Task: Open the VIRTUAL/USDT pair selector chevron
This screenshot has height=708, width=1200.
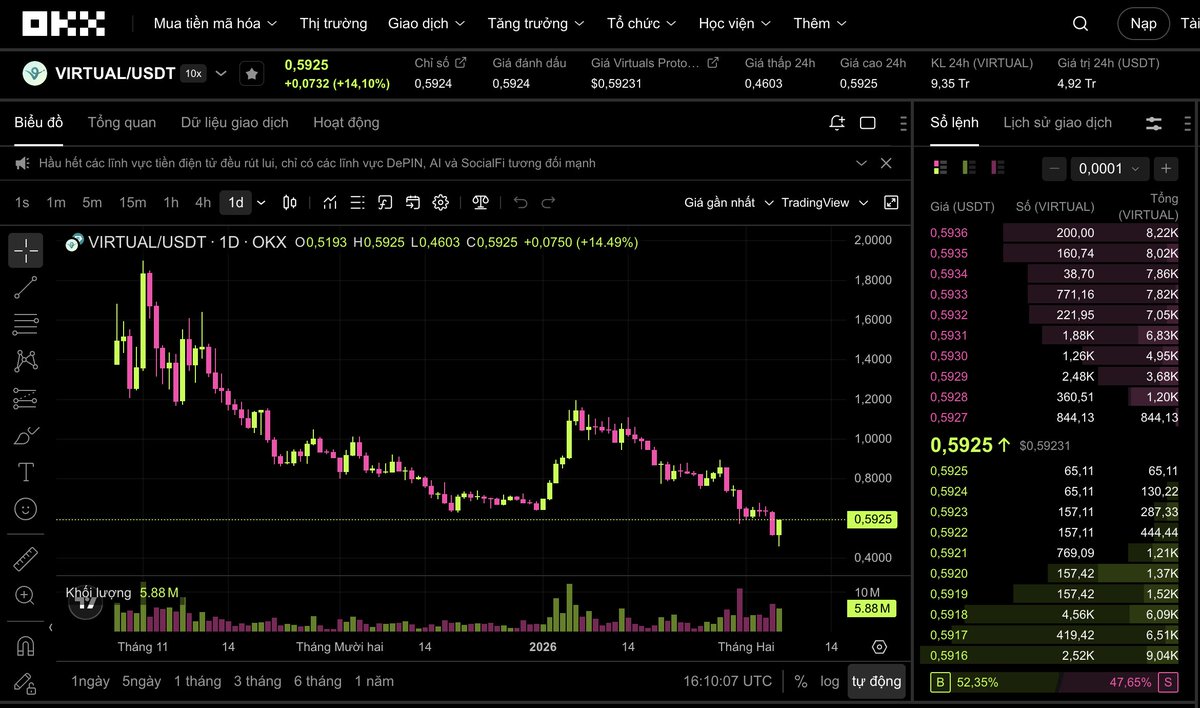Action: [x=221, y=73]
